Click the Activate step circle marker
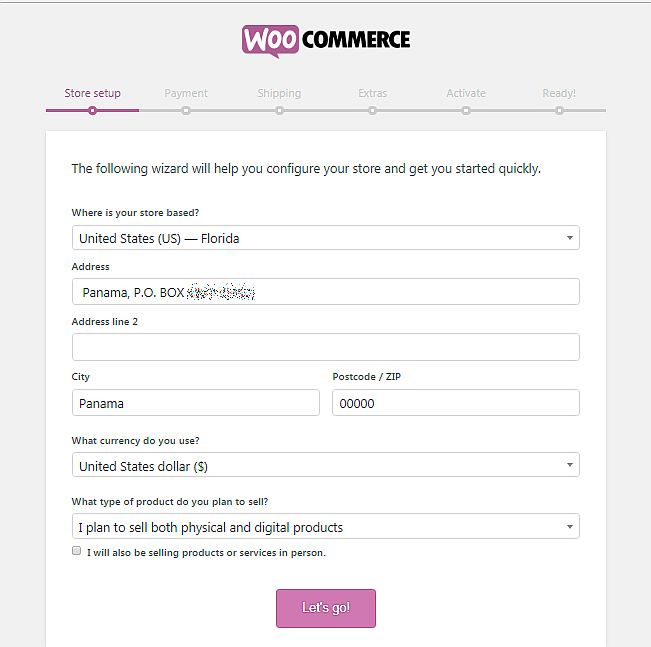 coord(466,110)
